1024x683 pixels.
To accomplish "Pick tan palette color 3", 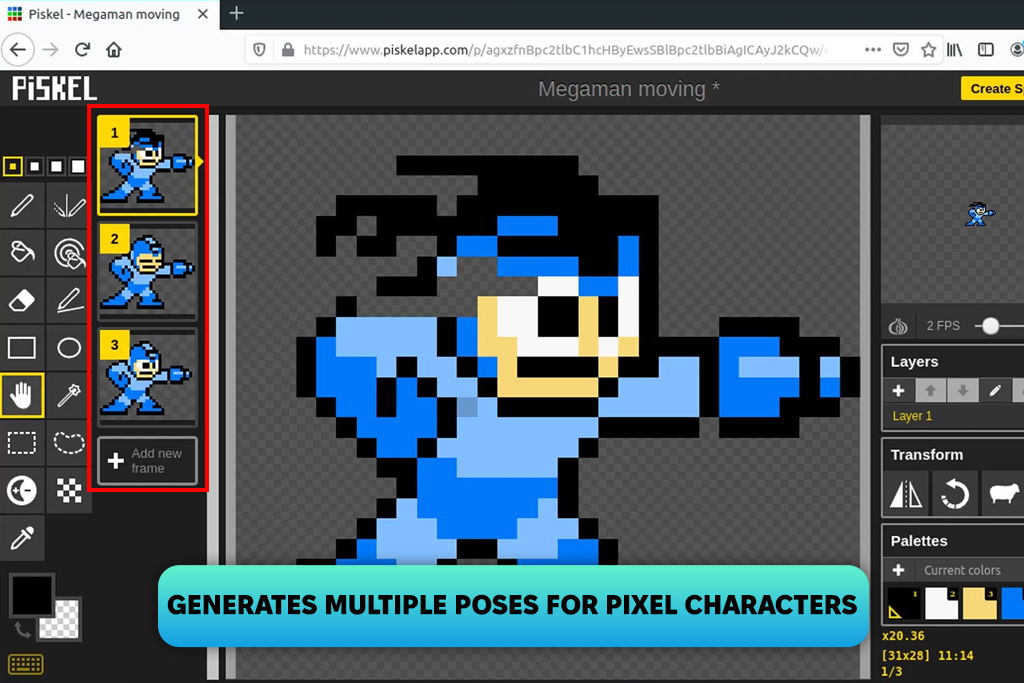I will point(979,603).
